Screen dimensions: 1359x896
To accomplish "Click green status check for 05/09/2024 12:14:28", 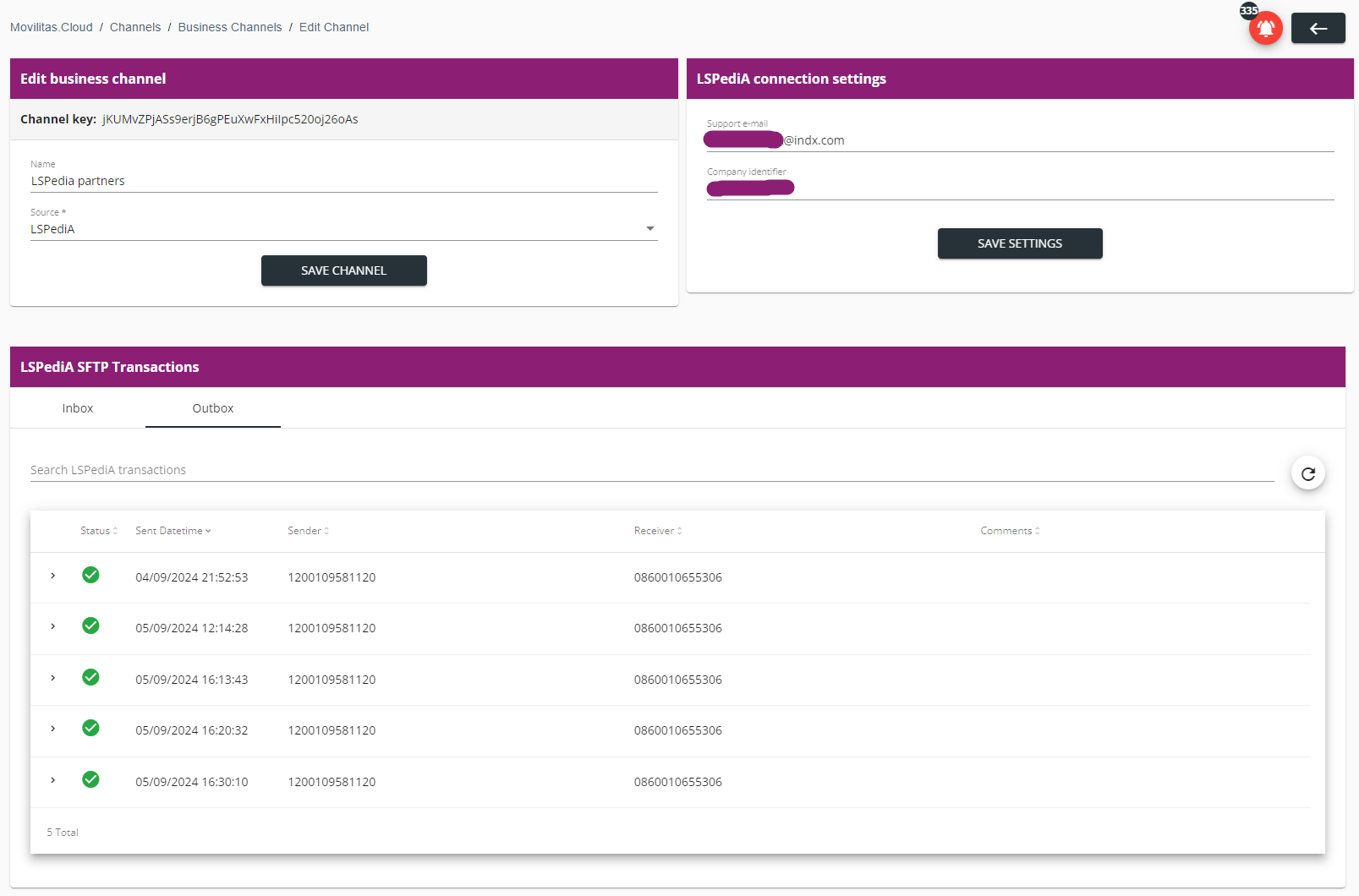I will pos(90,626).
